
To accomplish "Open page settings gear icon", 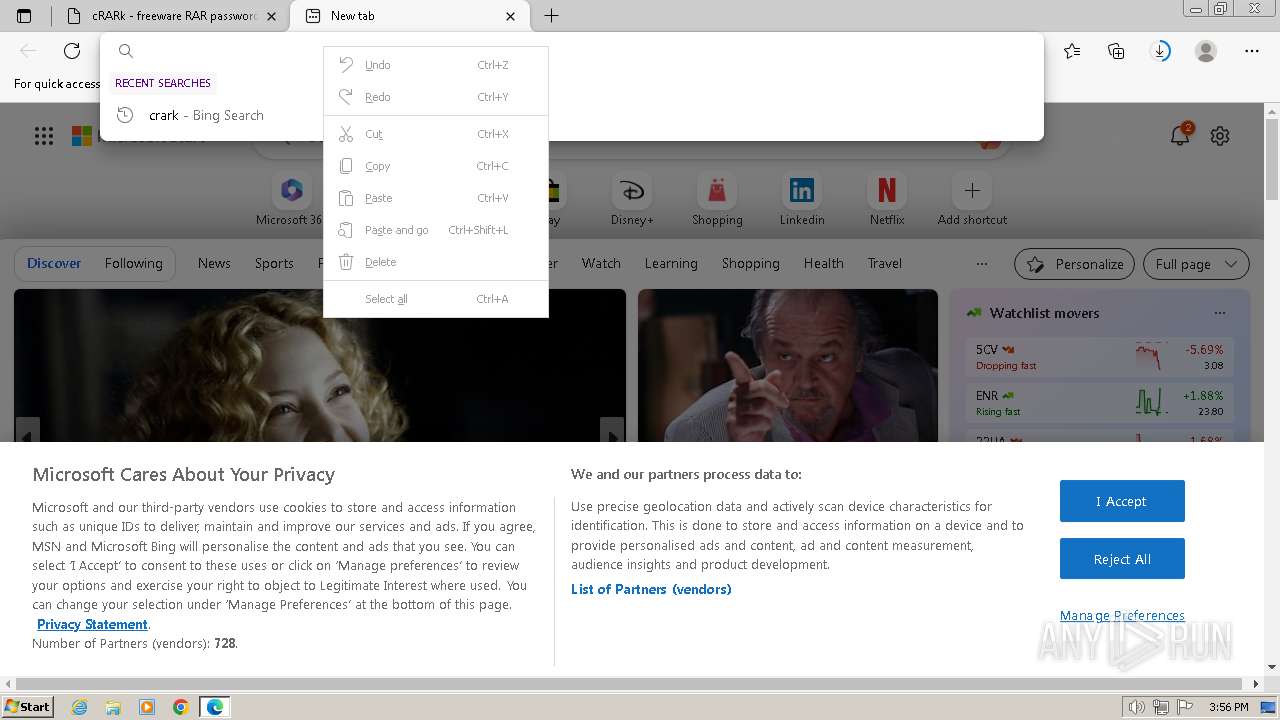I will [1220, 136].
